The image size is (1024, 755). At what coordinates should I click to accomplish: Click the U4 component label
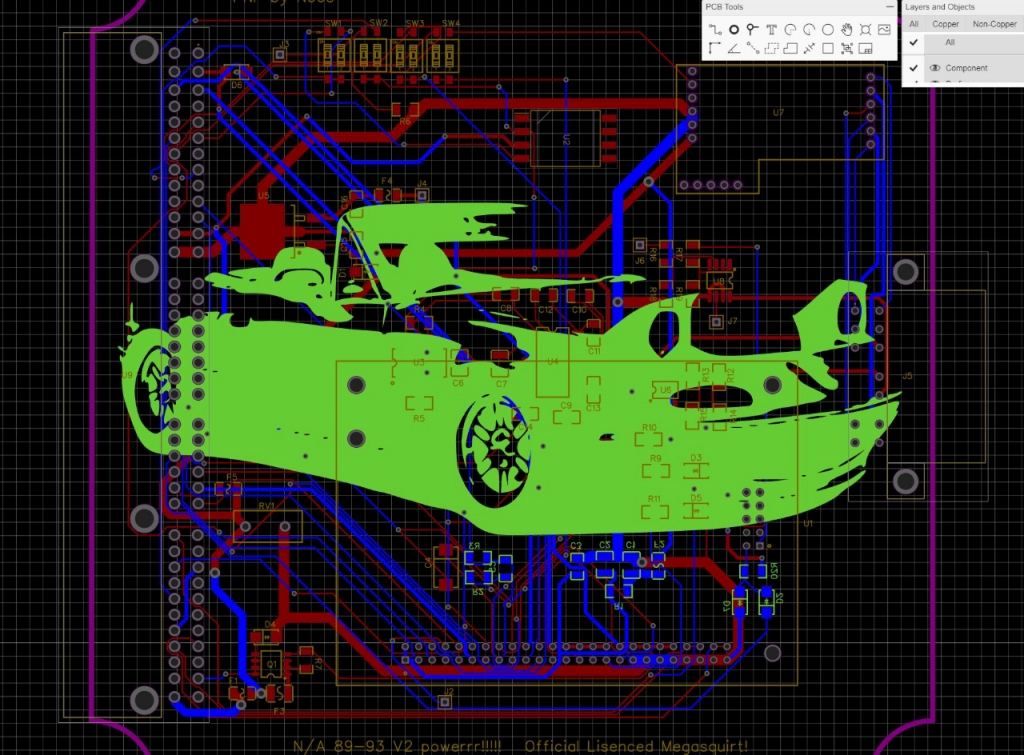tap(552, 361)
